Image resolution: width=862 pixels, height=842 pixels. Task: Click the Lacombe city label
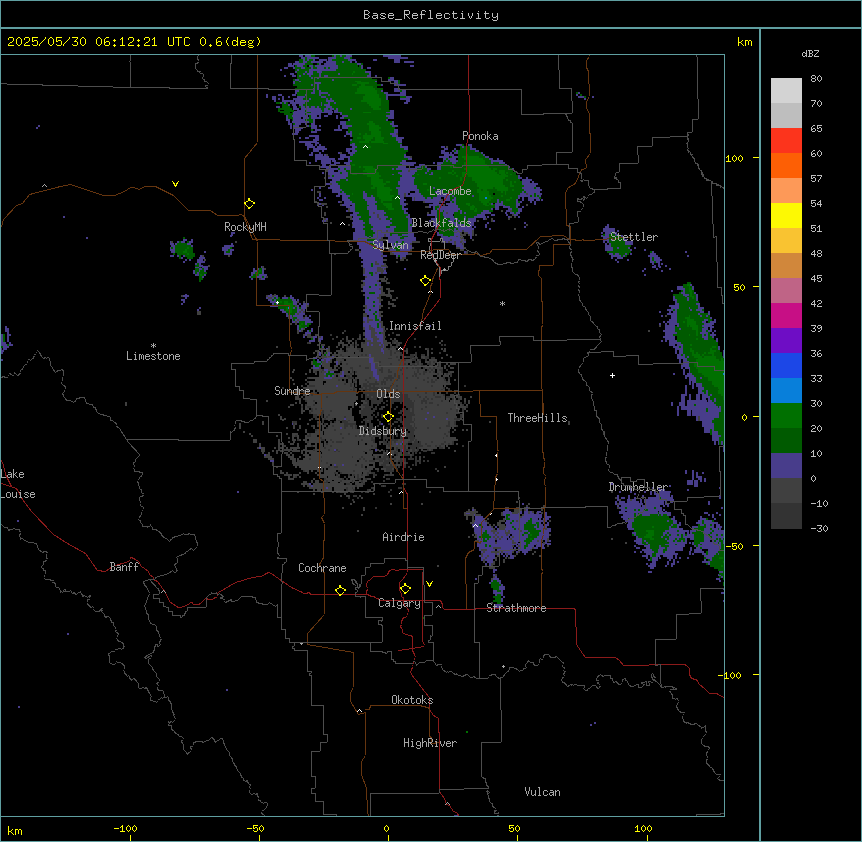pyautogui.click(x=450, y=191)
